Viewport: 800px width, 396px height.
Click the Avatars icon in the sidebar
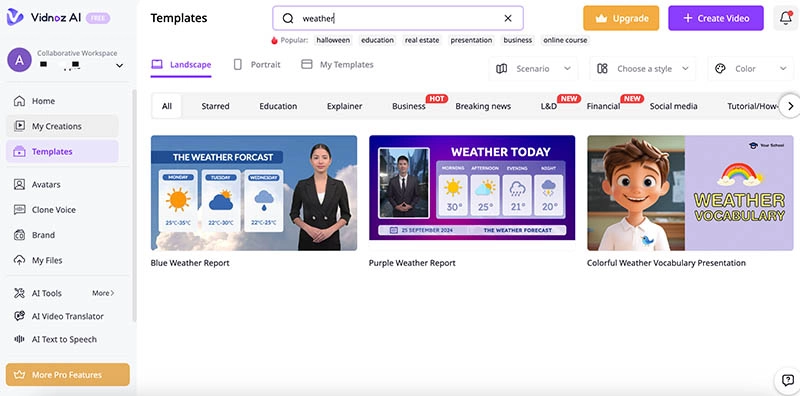coord(19,184)
